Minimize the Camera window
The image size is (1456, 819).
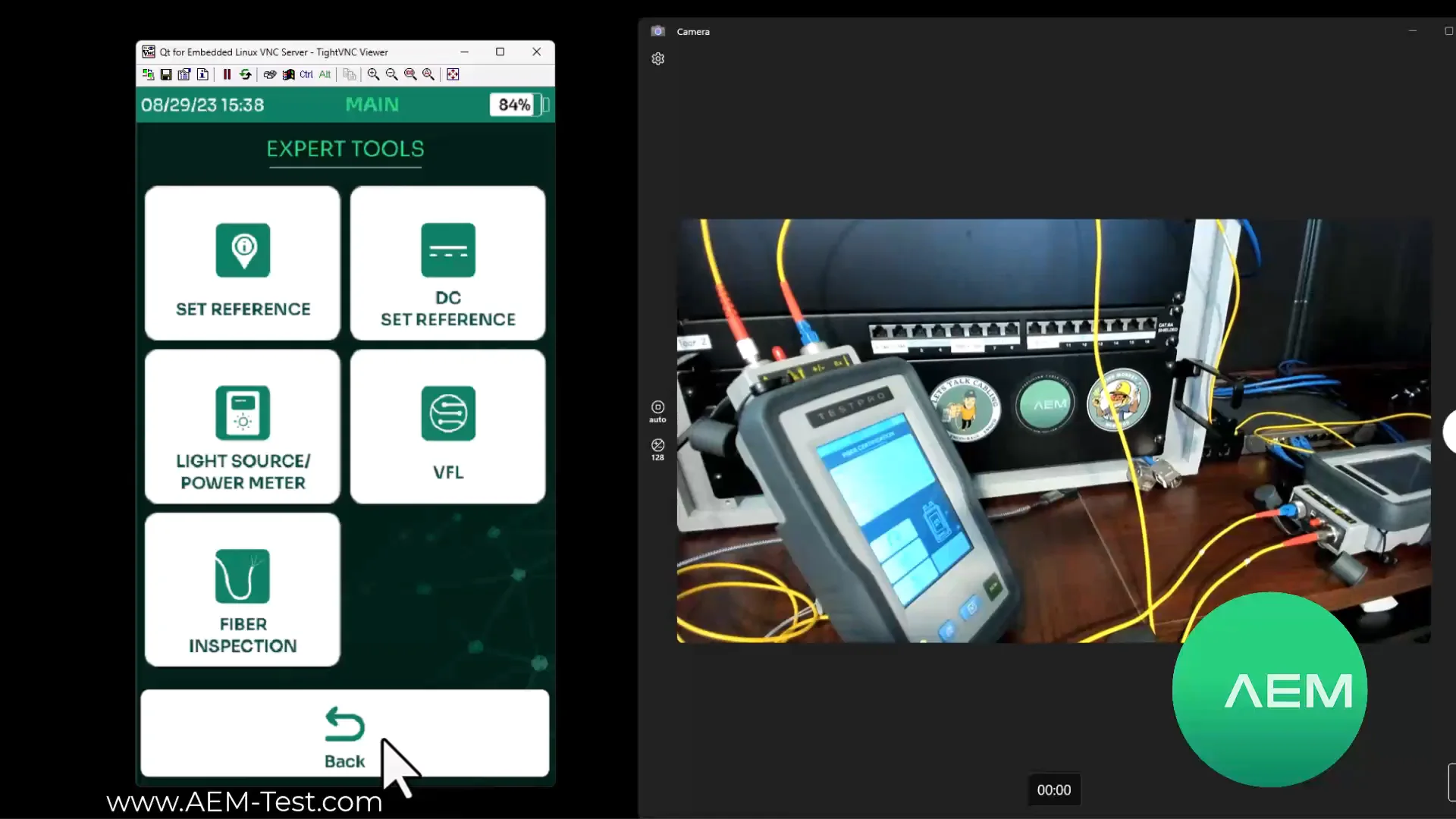tap(1413, 31)
